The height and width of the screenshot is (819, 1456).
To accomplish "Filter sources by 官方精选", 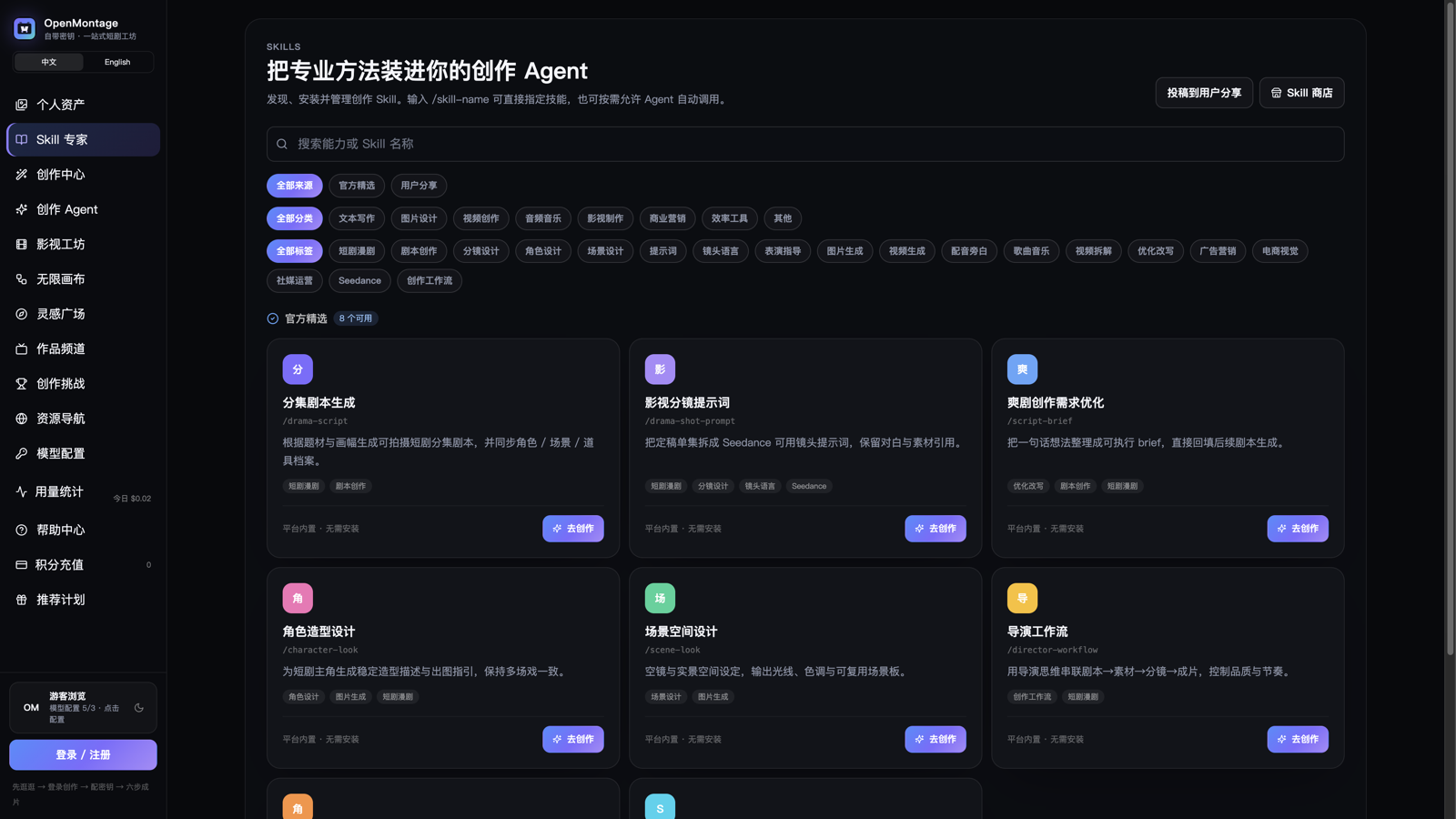I will [x=357, y=186].
